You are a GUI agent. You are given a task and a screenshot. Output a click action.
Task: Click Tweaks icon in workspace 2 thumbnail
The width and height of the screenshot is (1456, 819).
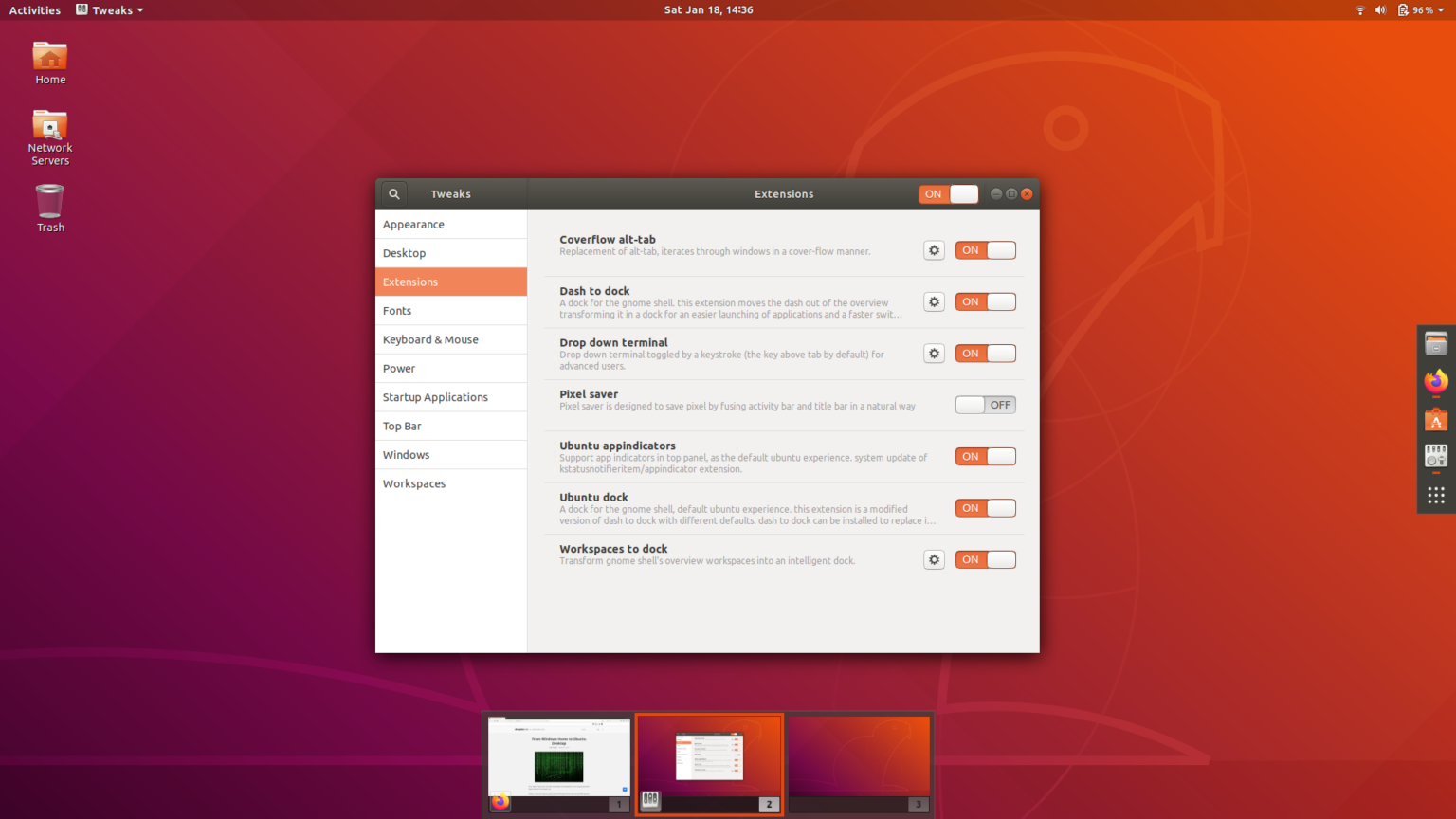(650, 801)
